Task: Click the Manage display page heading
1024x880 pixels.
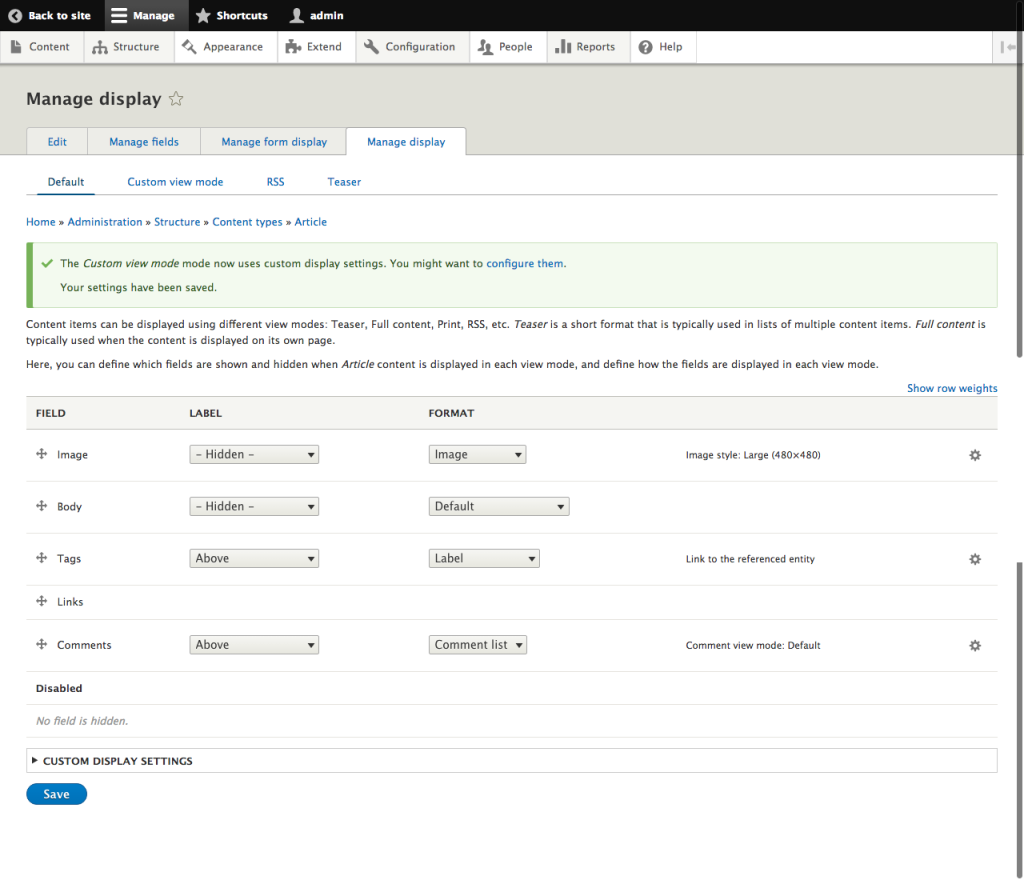Action: click(93, 99)
